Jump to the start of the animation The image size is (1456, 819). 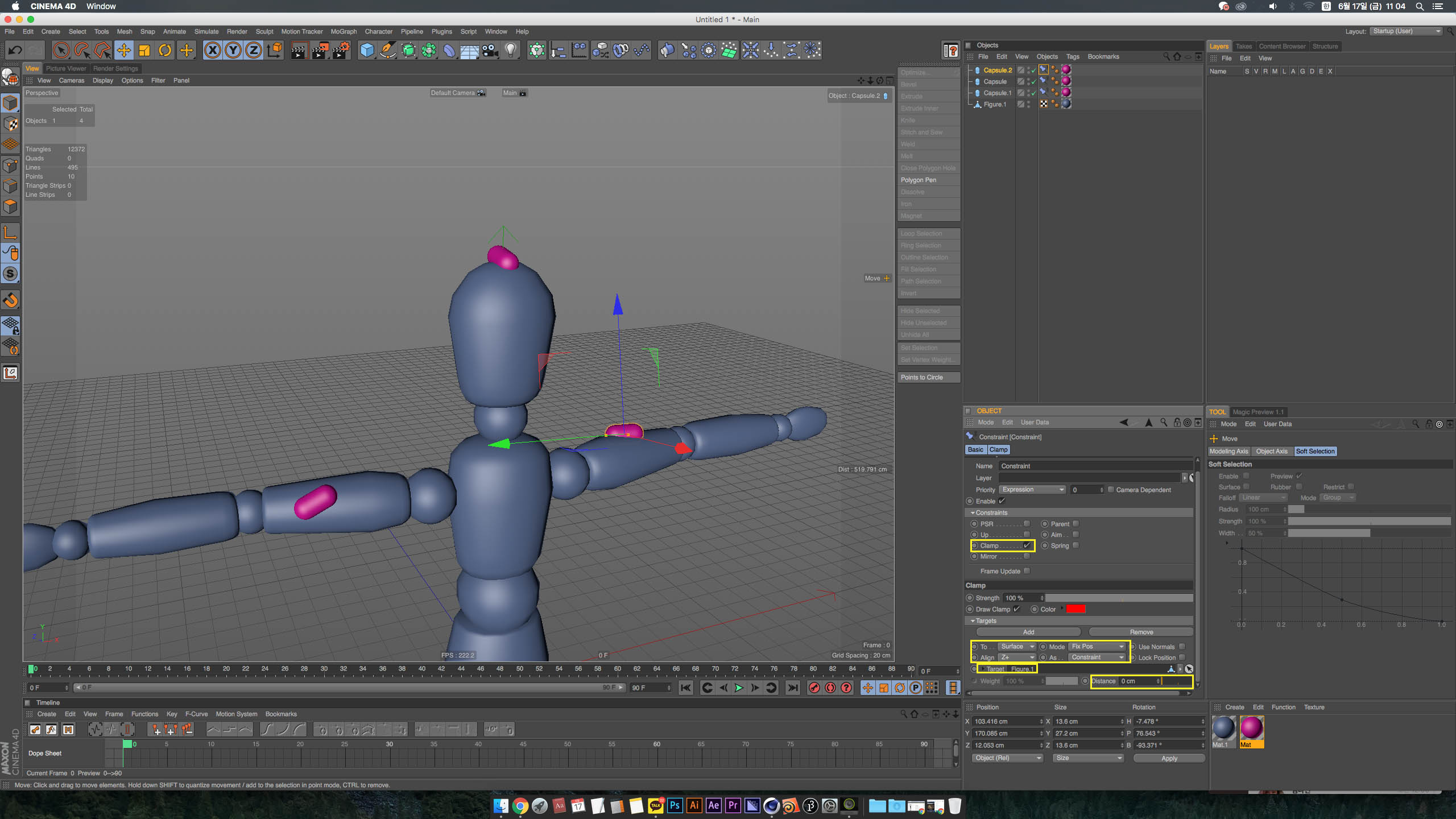coord(686,688)
